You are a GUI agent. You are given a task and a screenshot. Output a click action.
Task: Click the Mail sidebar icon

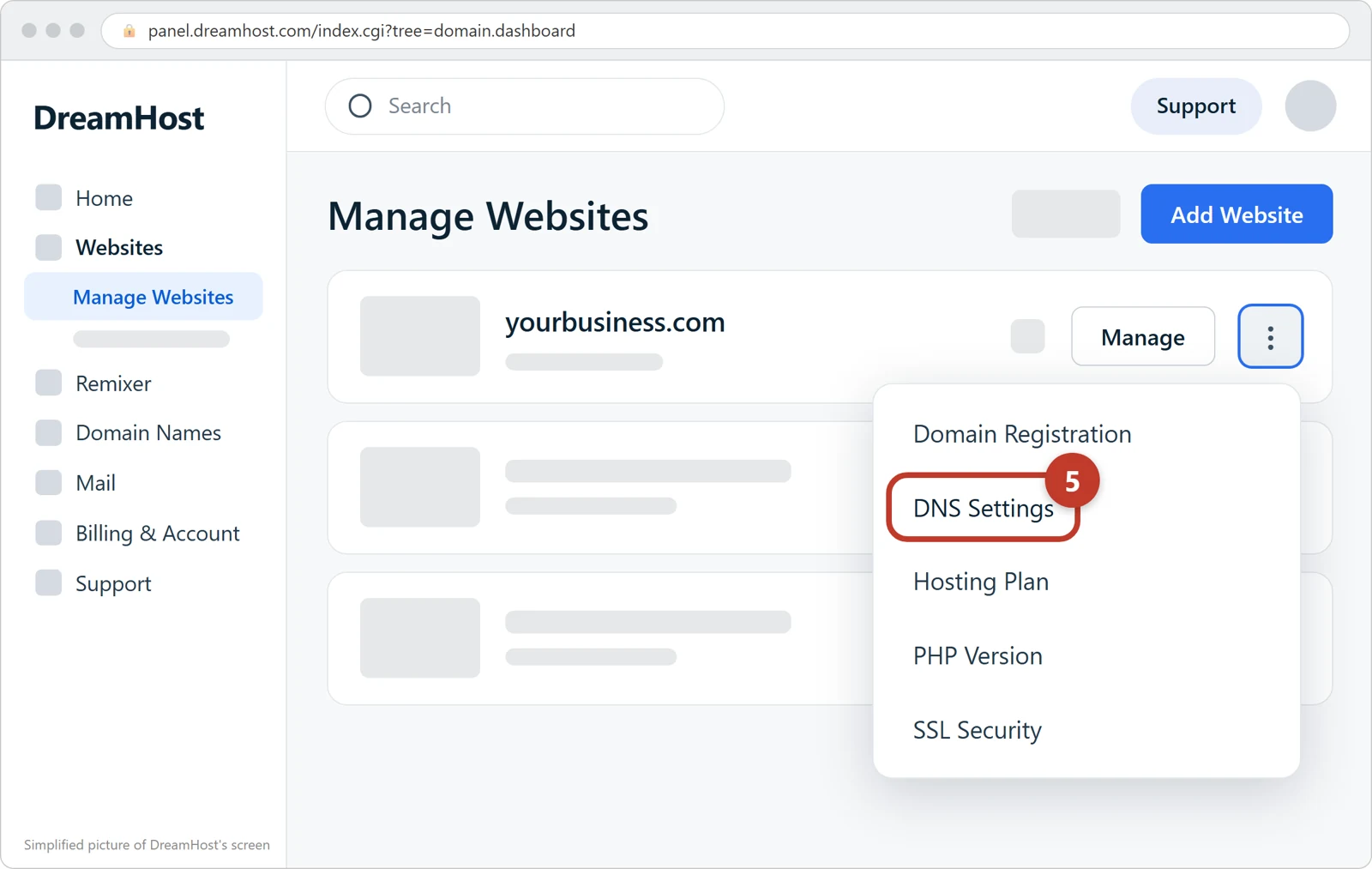[x=49, y=482]
